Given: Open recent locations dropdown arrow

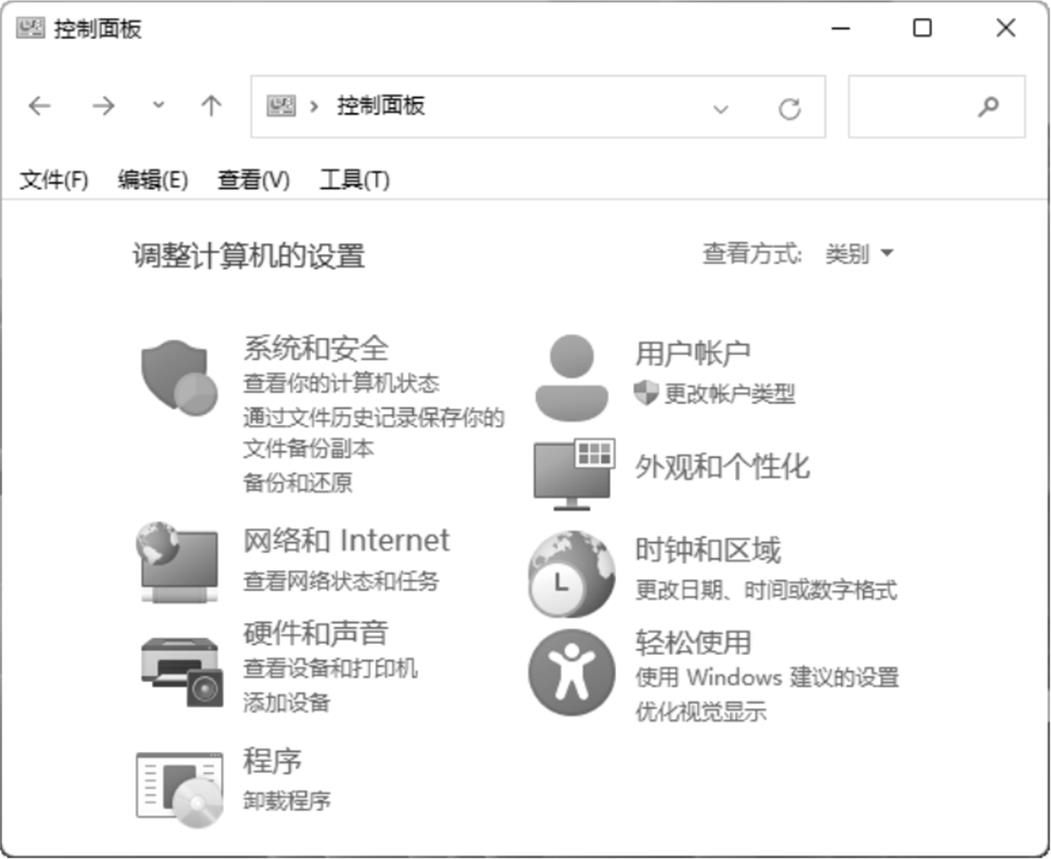Looking at the screenshot, I should 158,105.
